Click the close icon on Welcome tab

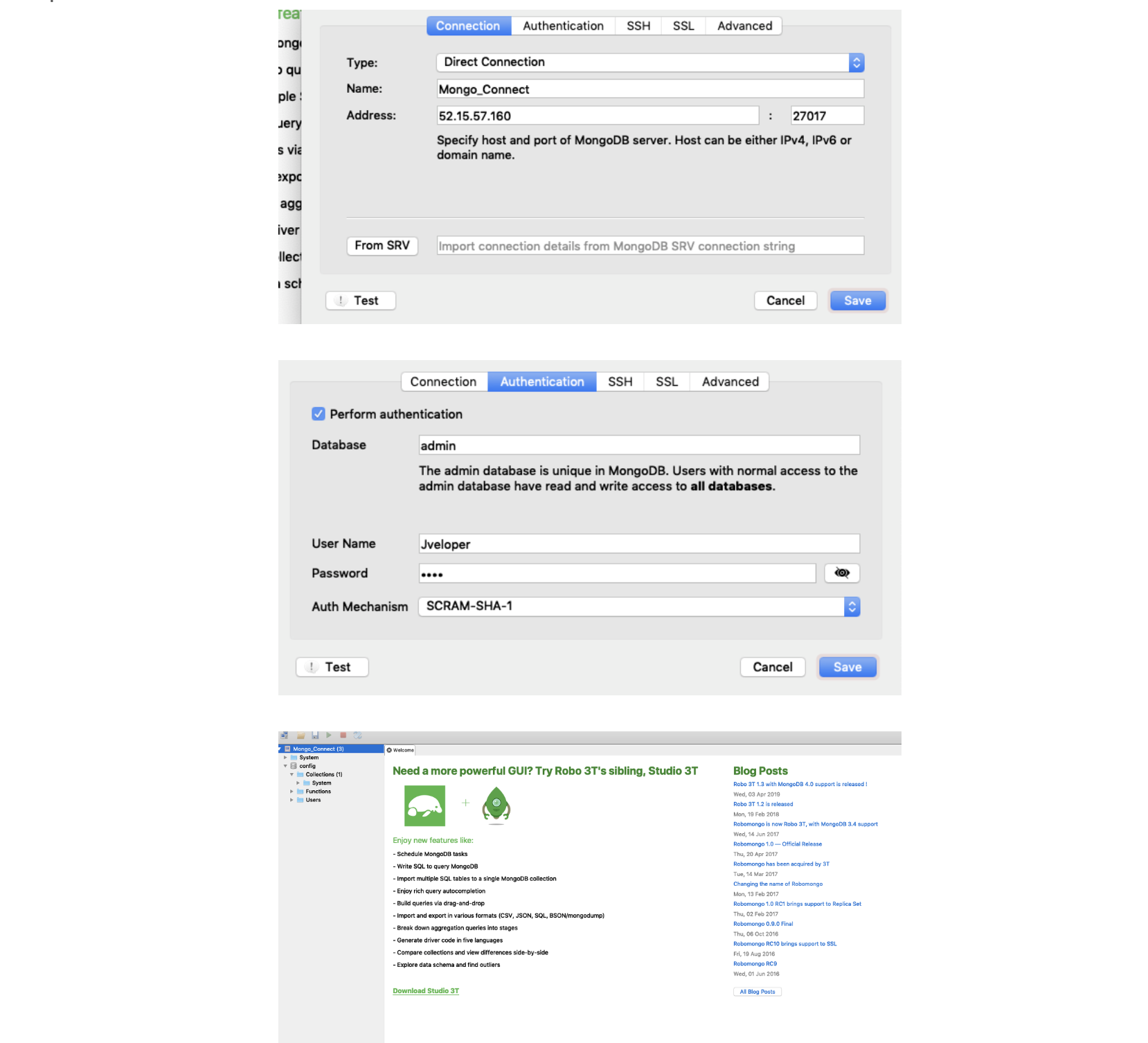pos(389,750)
